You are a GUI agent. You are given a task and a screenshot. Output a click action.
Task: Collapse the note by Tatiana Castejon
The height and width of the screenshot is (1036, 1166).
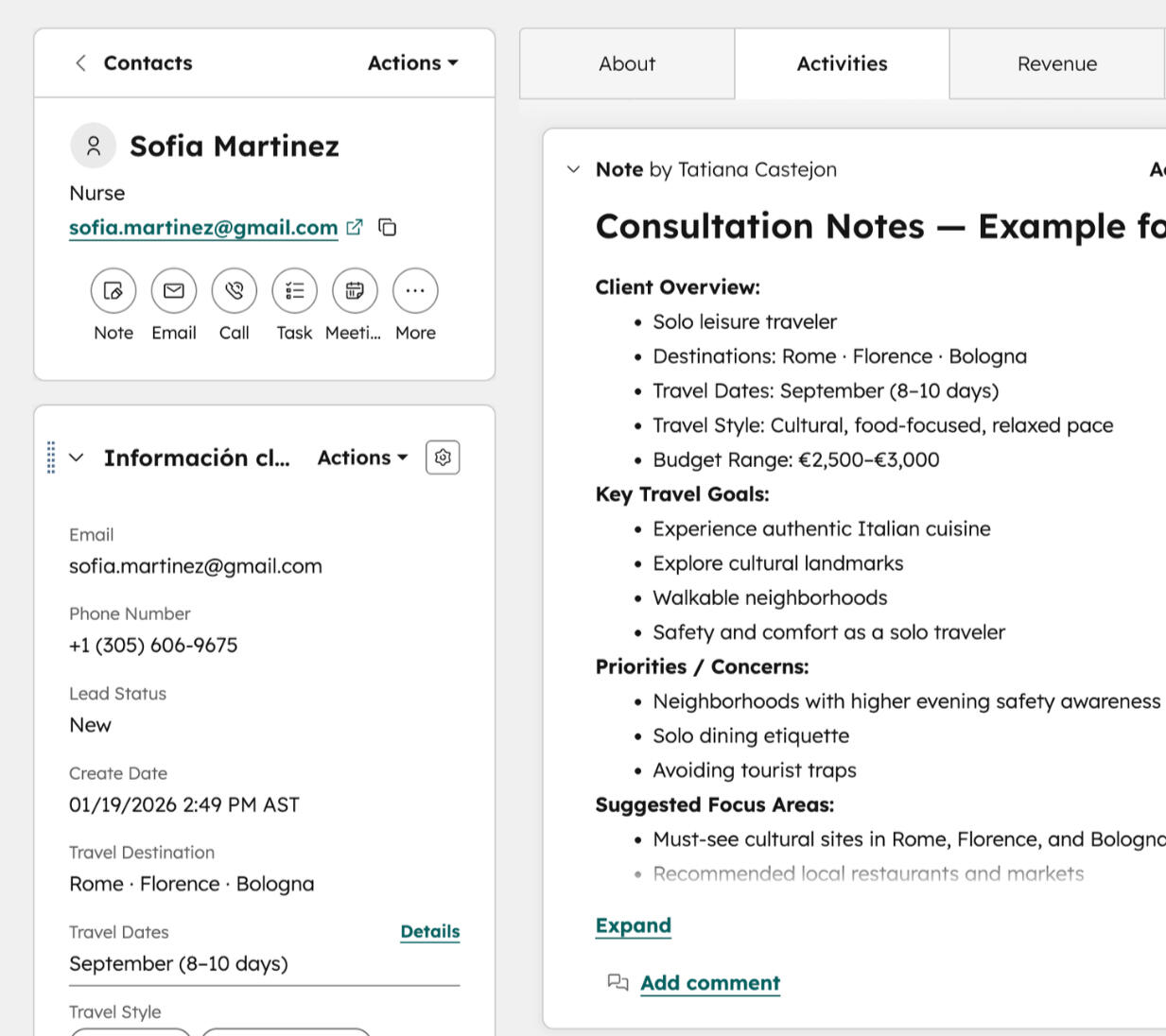[x=573, y=170]
